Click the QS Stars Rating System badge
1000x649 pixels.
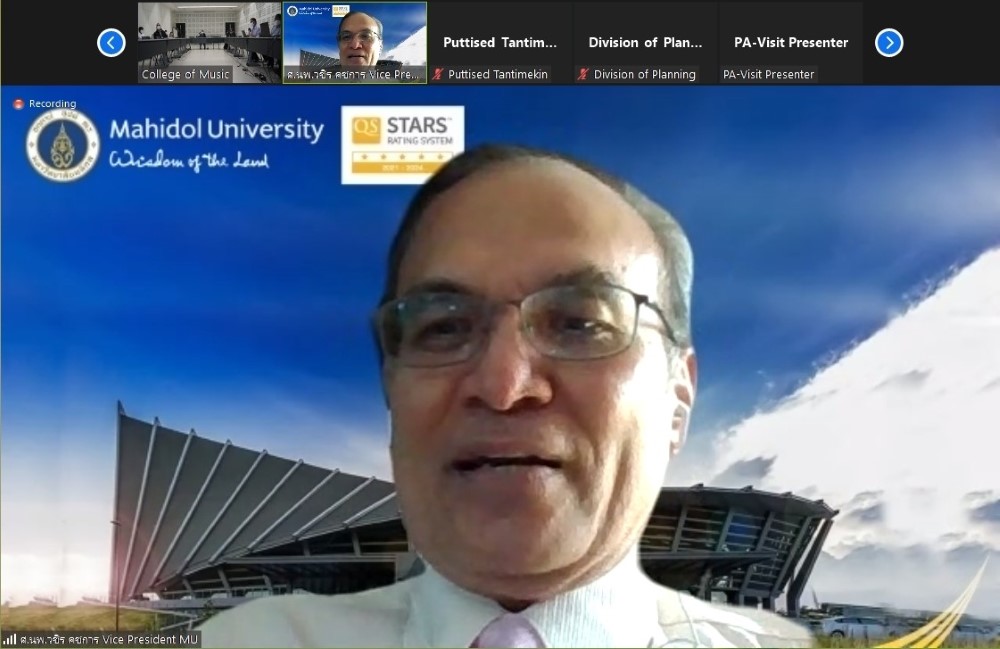coord(402,145)
